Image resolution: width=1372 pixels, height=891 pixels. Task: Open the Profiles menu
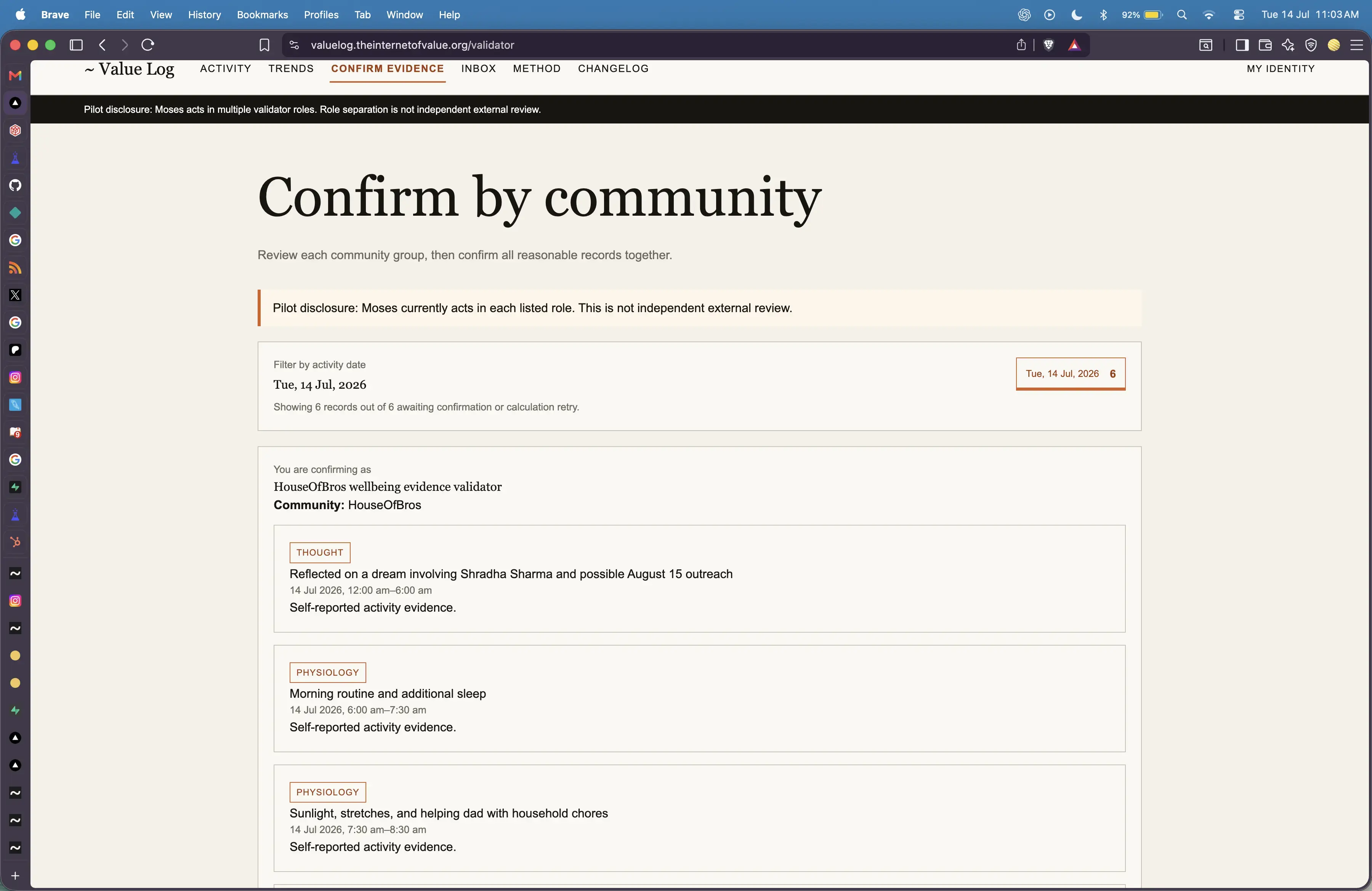point(321,15)
